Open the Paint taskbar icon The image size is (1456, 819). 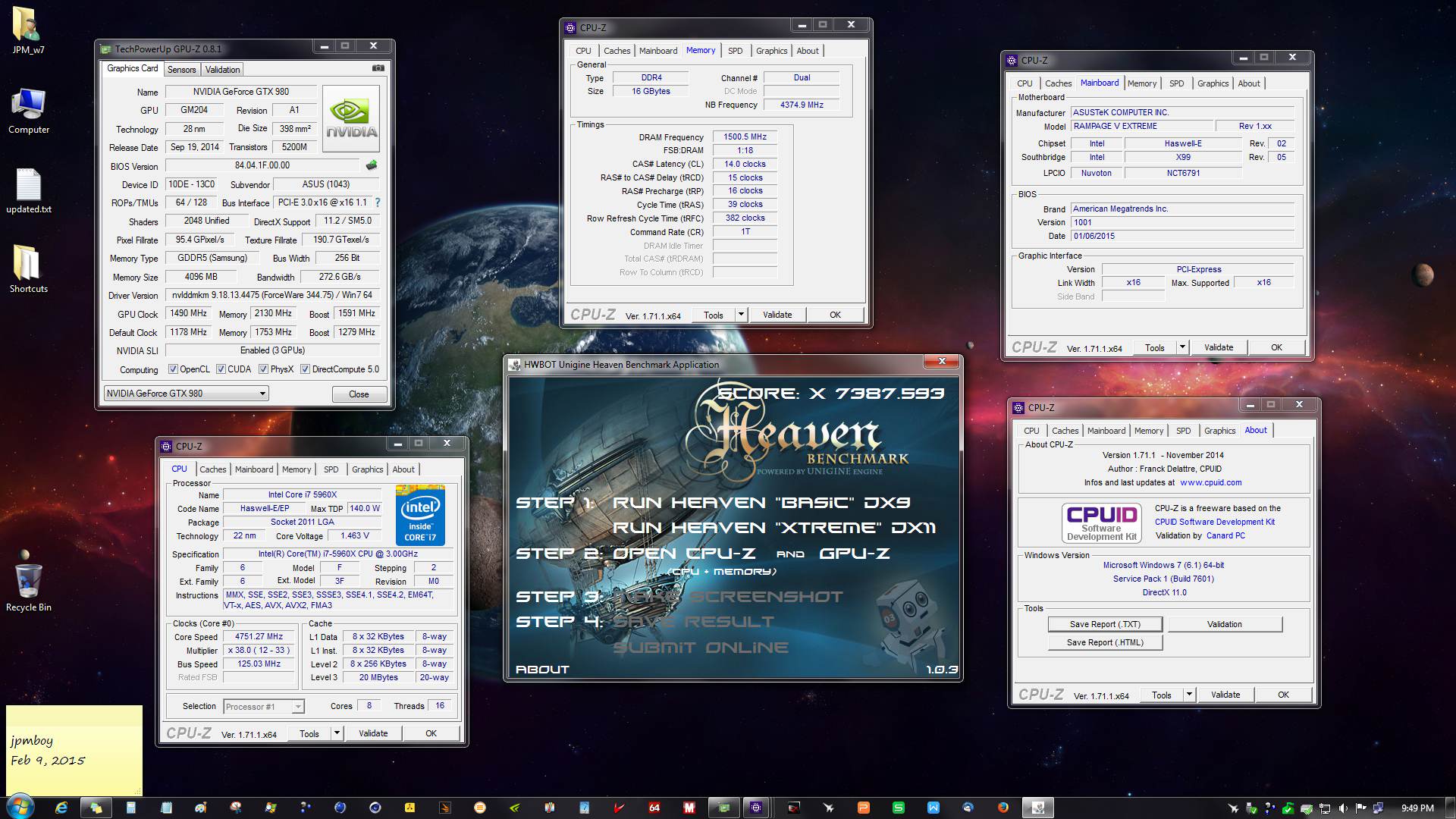[200, 808]
